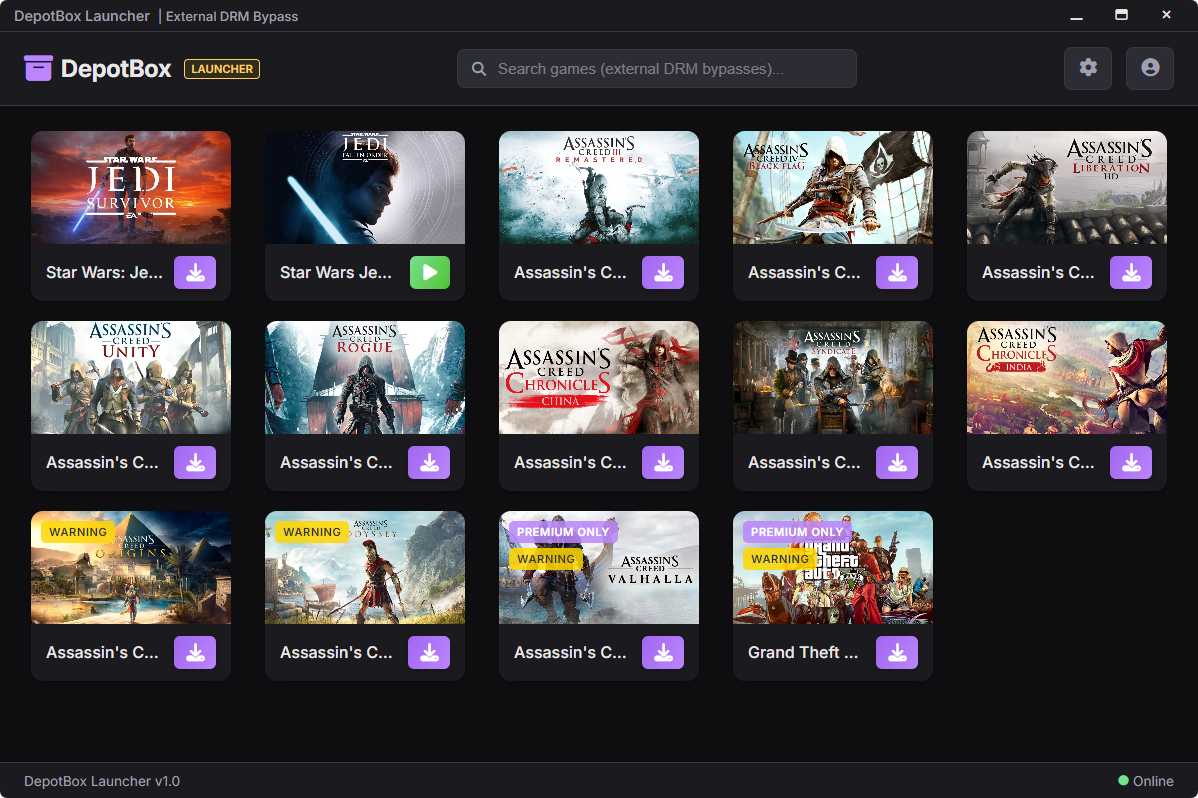Viewport: 1198px width, 798px height.
Task: Download Assassin's Creed Unity
Action: click(x=195, y=462)
